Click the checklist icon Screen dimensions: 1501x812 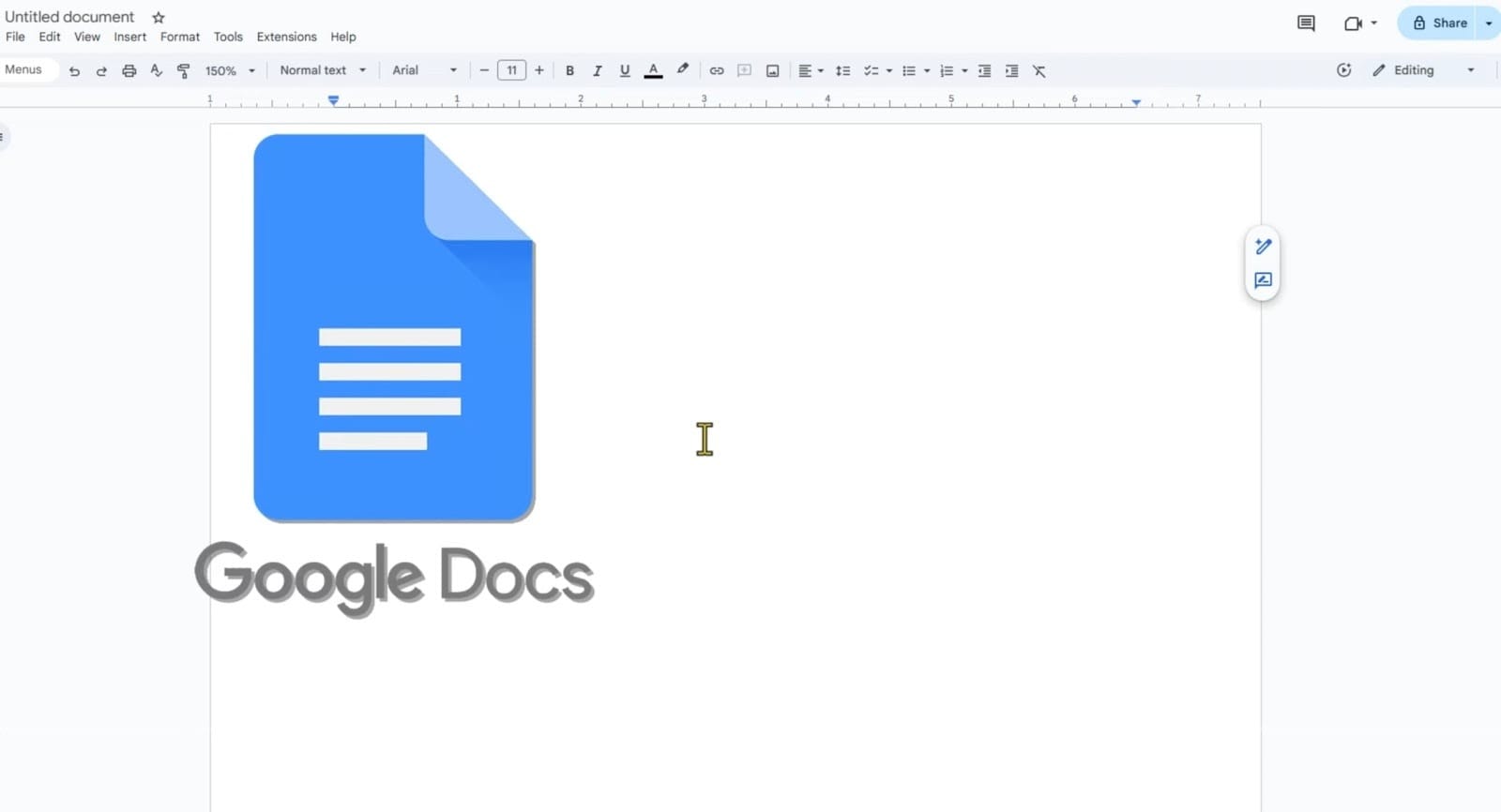871,70
